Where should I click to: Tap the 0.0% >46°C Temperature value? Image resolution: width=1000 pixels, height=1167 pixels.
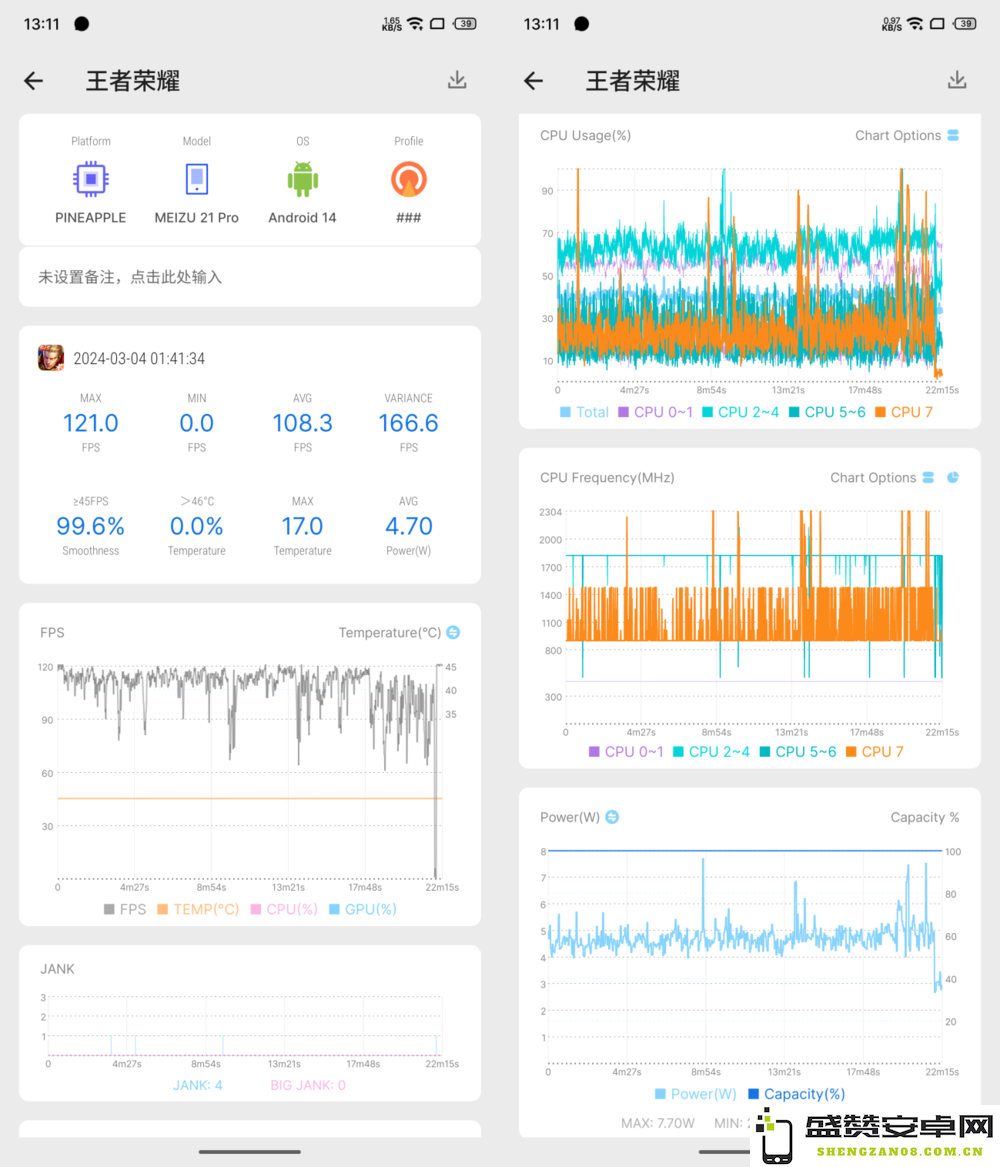pyautogui.click(x=196, y=526)
